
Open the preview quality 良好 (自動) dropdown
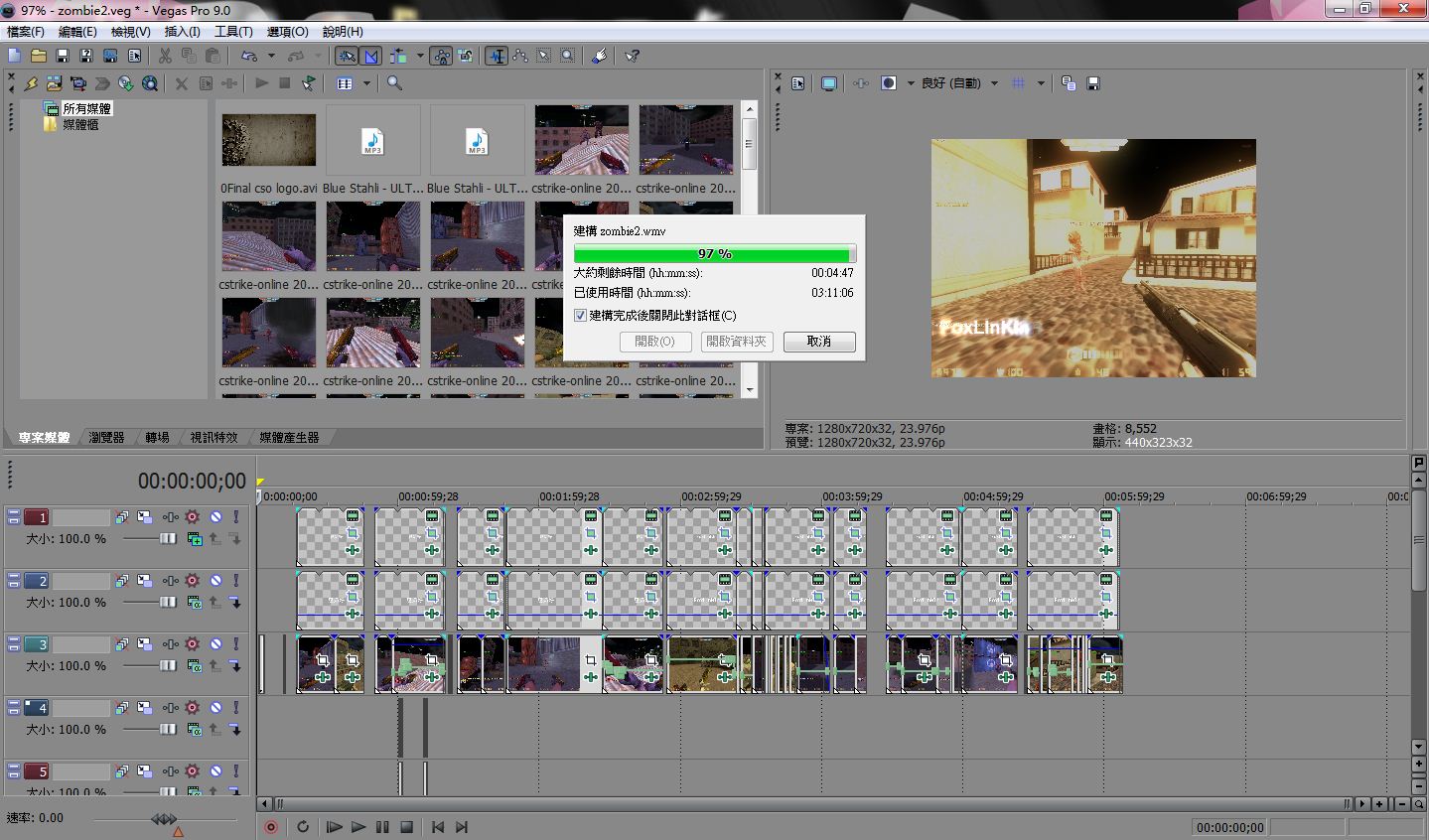click(959, 83)
